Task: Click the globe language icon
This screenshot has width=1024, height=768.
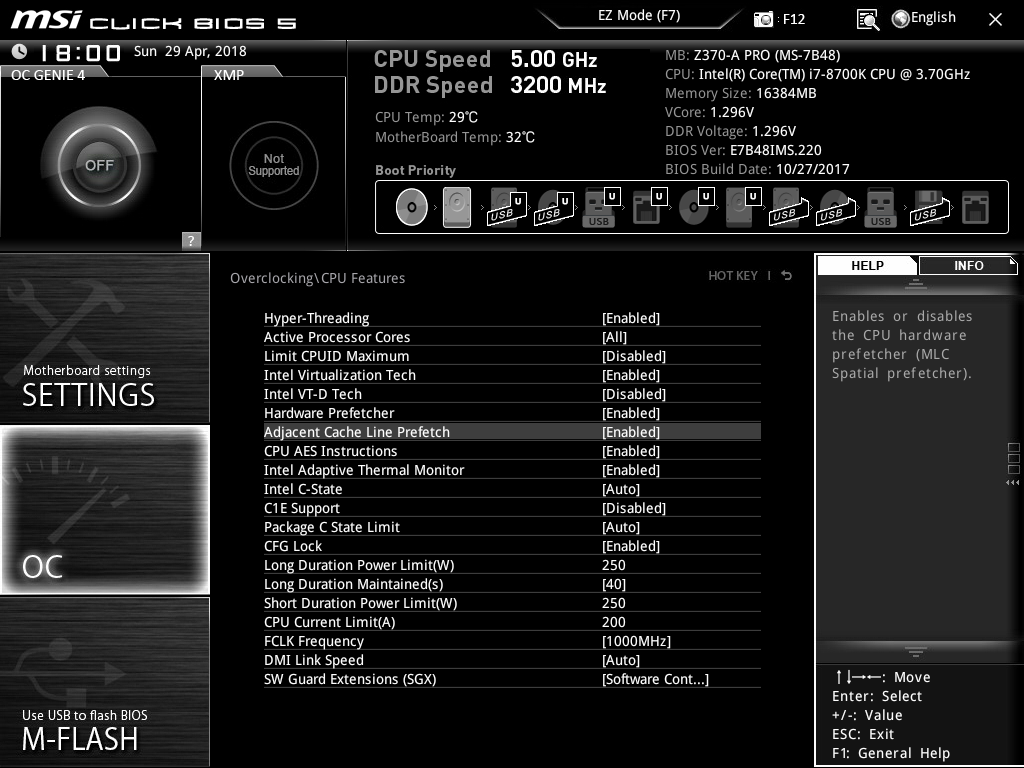Action: coord(901,19)
